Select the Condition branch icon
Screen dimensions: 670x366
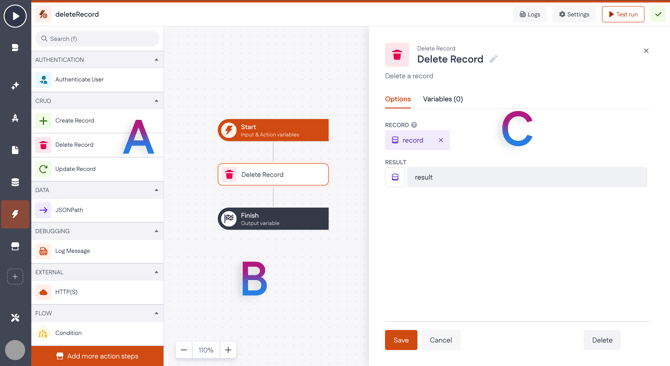coord(43,333)
